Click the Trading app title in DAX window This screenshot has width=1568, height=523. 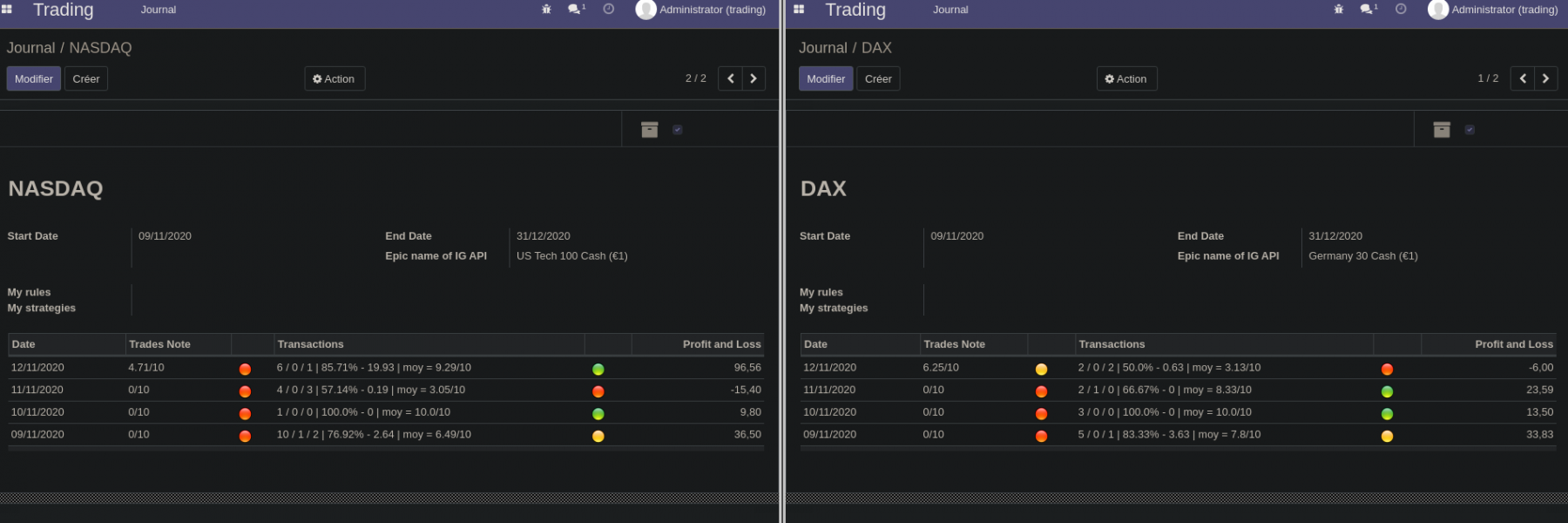coord(855,10)
